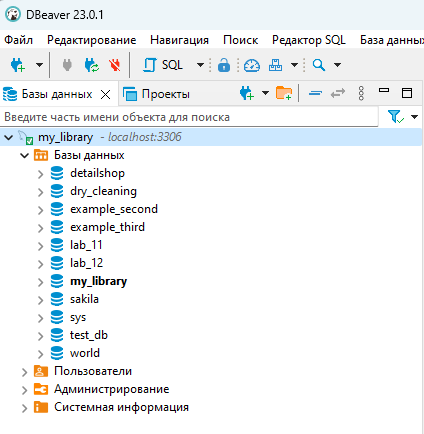Open the Файл menu

18,40
